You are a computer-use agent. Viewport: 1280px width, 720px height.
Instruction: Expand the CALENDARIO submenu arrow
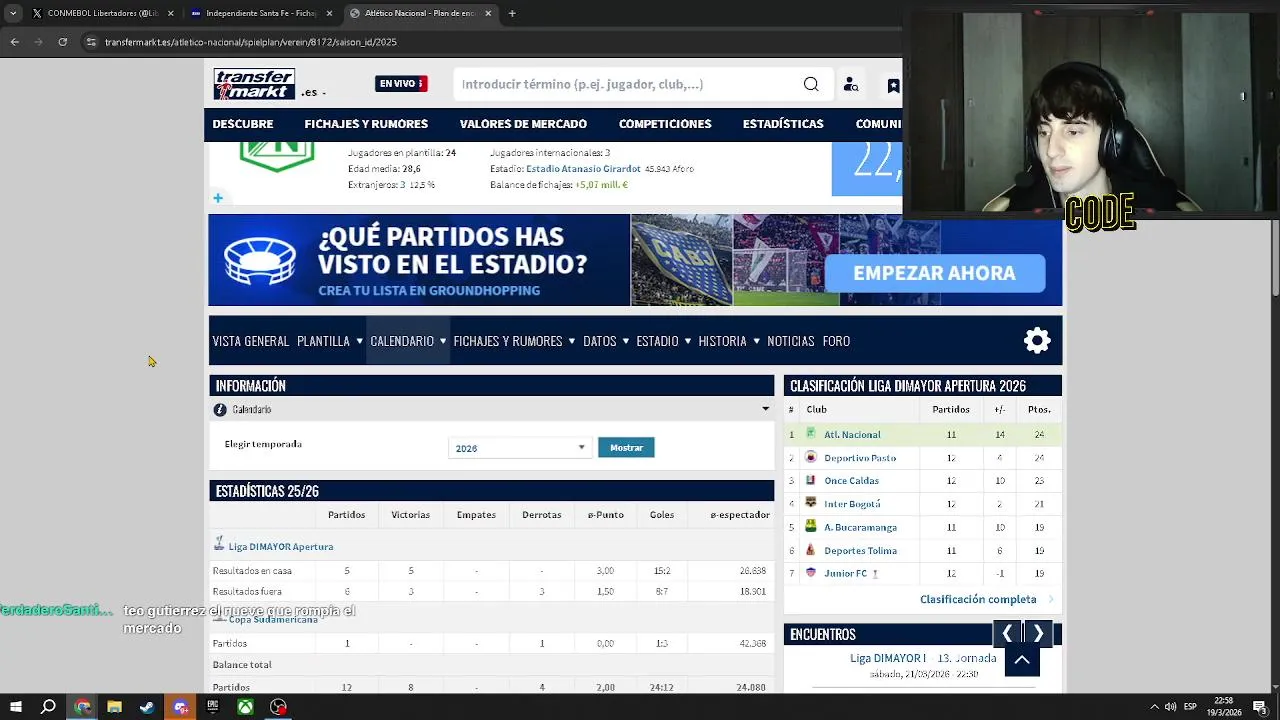coord(443,341)
